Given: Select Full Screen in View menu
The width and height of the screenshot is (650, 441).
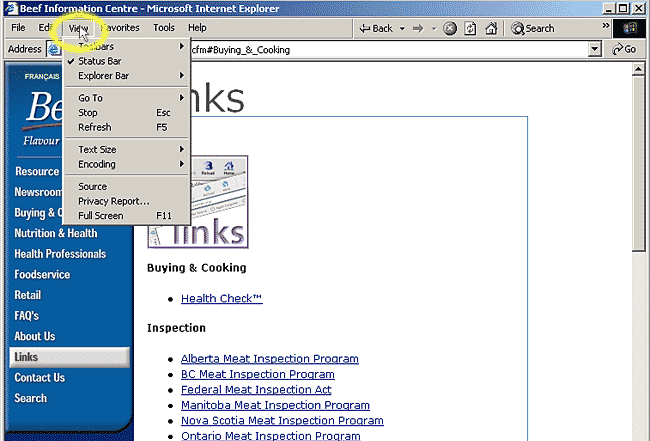Looking at the screenshot, I should [127, 216].
